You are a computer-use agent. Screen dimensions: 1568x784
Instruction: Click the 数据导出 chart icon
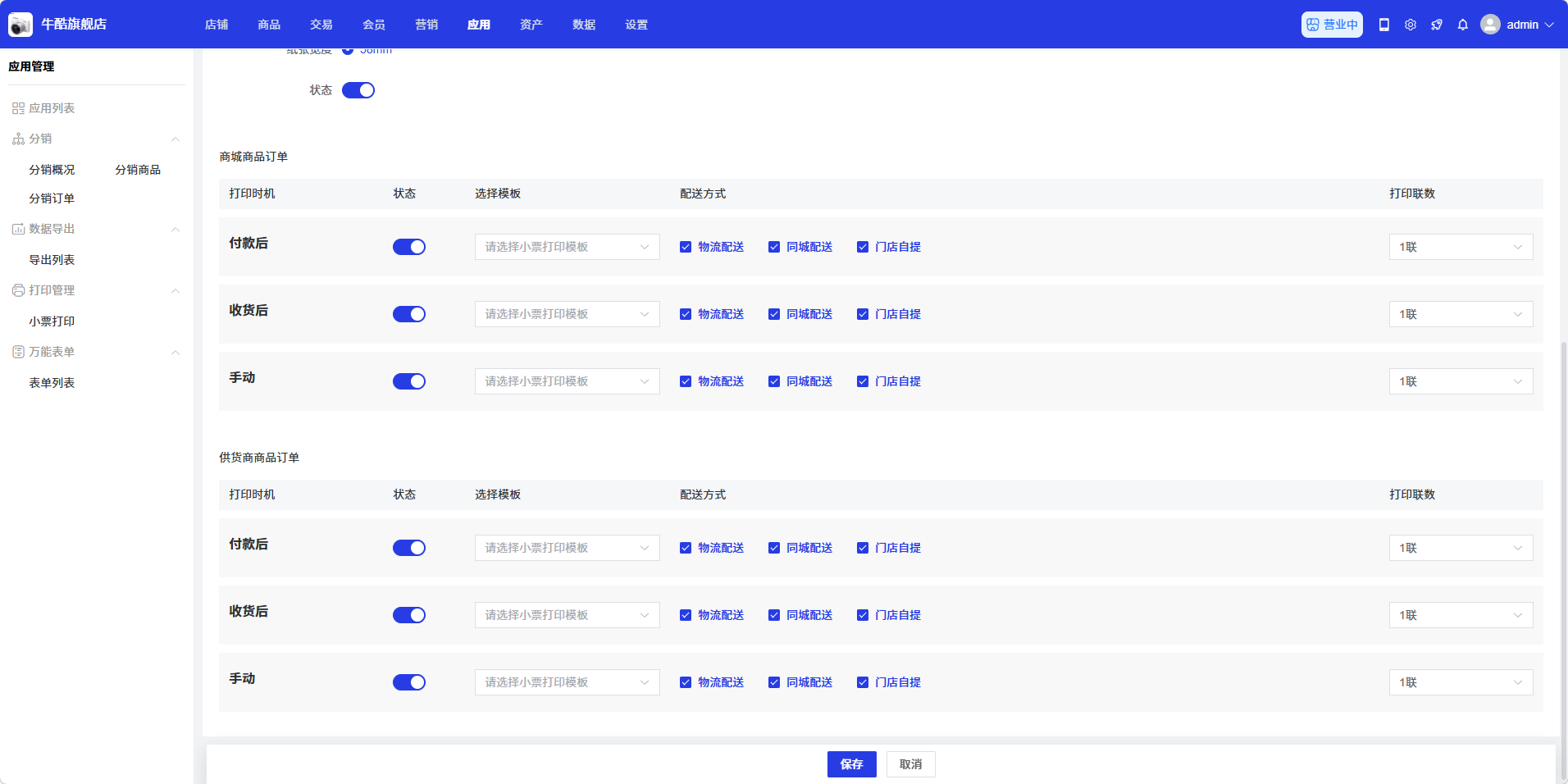coord(18,229)
